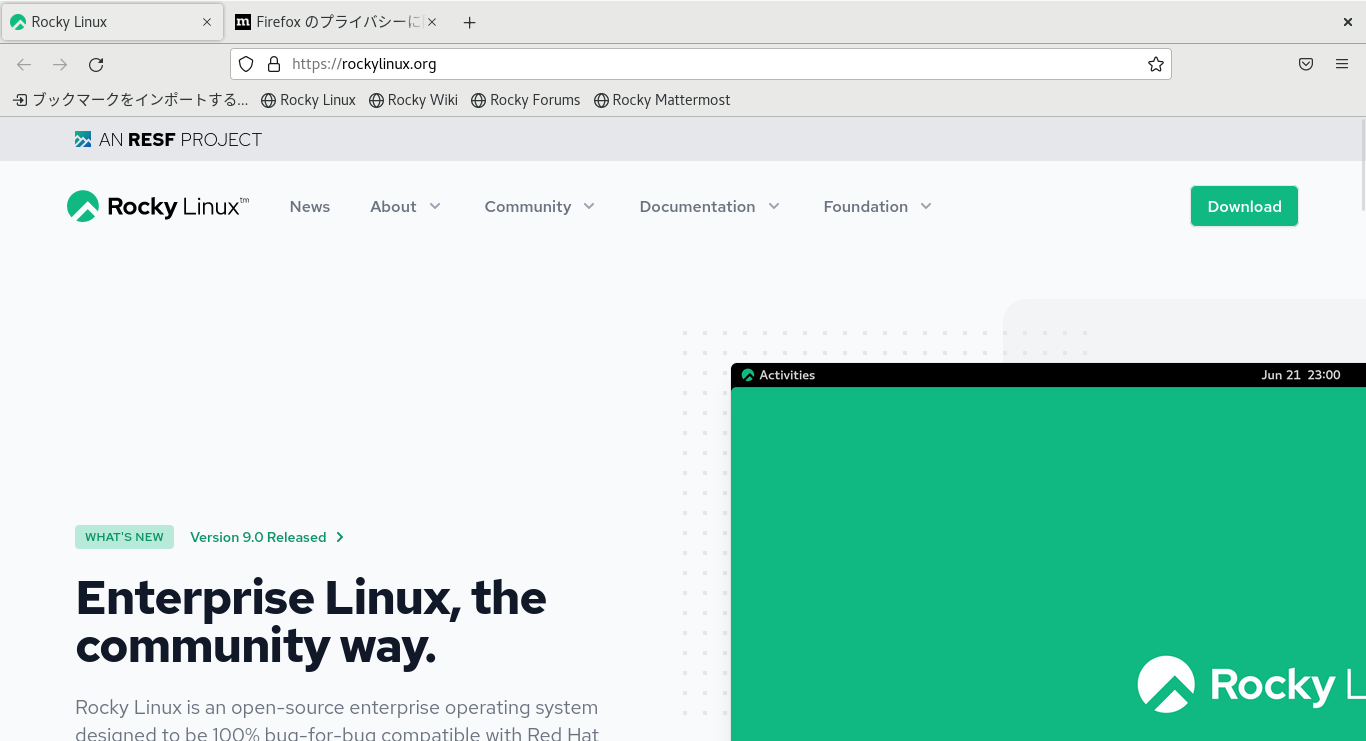Switch to the Rocky Linux tab
Viewport: 1366px width, 741px height.
112,22
